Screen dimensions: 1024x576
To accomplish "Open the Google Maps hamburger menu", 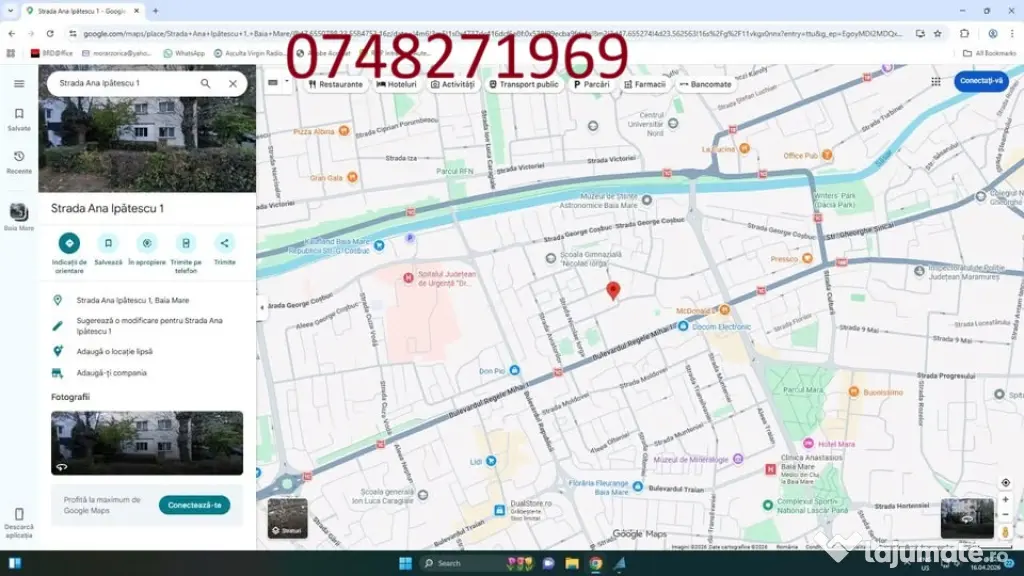I will tap(19, 84).
